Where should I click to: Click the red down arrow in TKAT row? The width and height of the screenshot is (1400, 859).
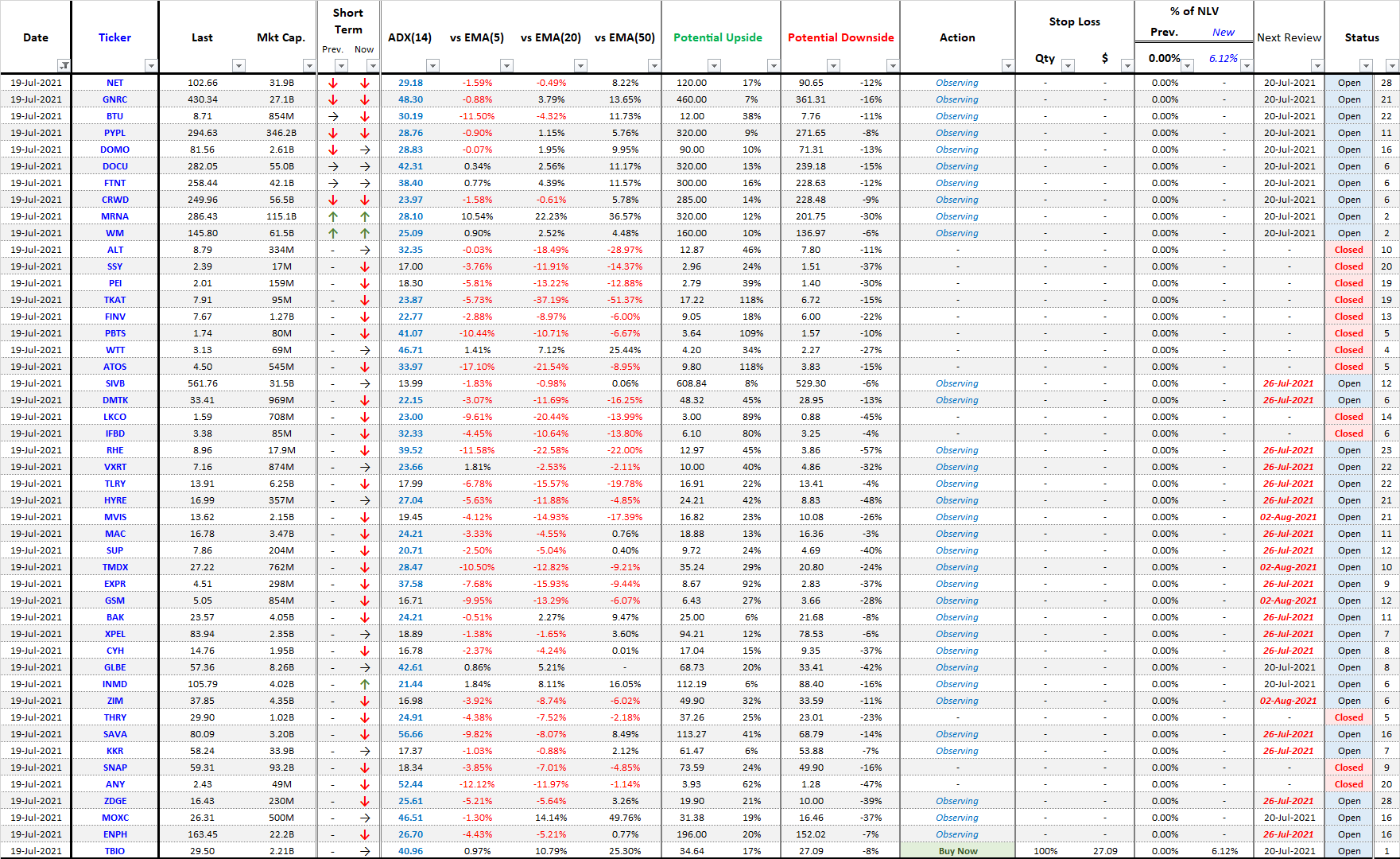click(365, 300)
